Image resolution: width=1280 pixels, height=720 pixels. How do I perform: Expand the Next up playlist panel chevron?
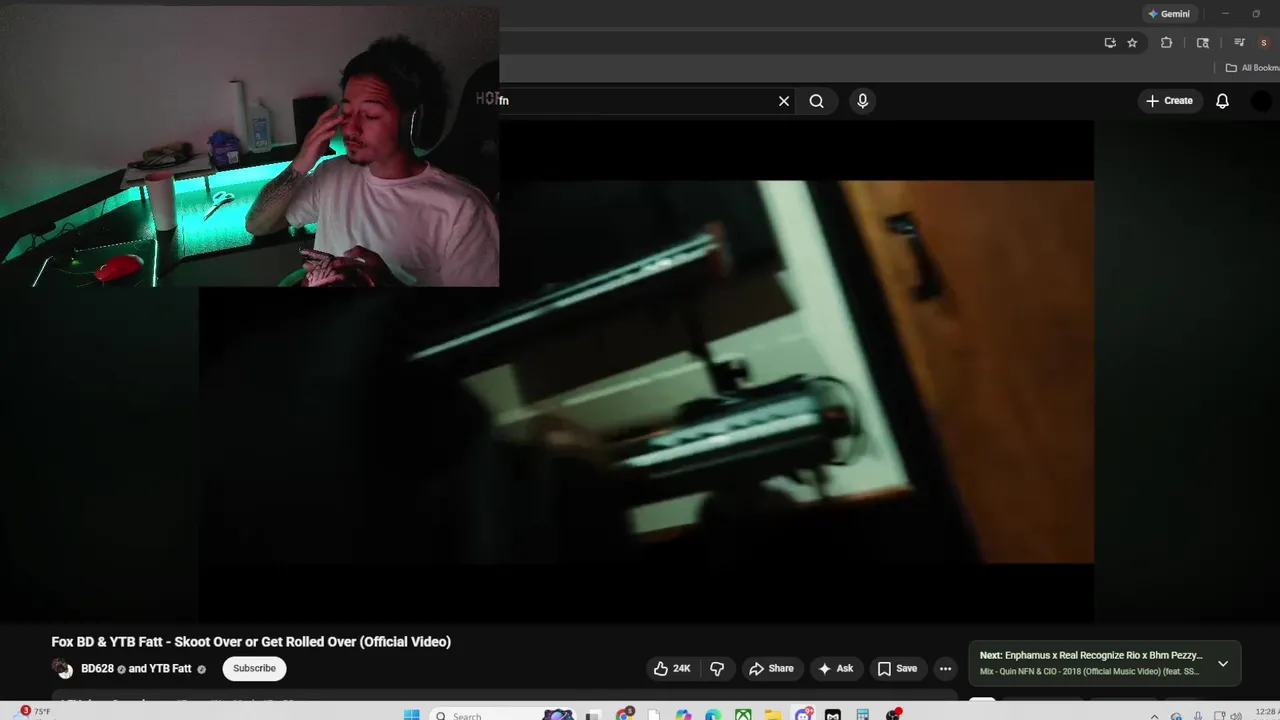[x=1223, y=663]
